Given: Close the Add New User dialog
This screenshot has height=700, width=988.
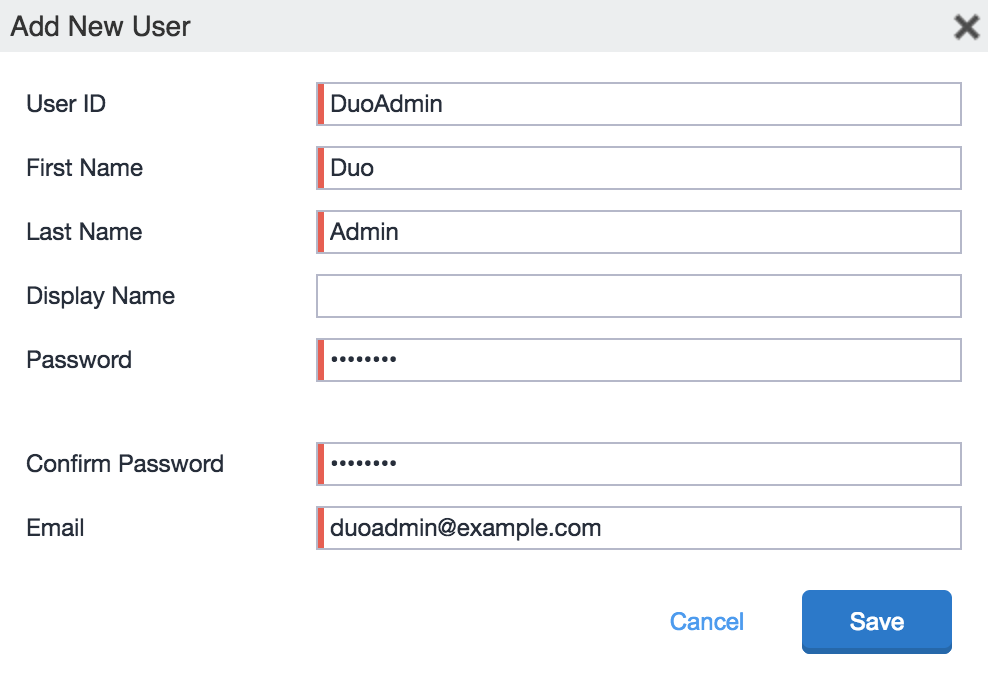Looking at the screenshot, I should click(x=966, y=26).
